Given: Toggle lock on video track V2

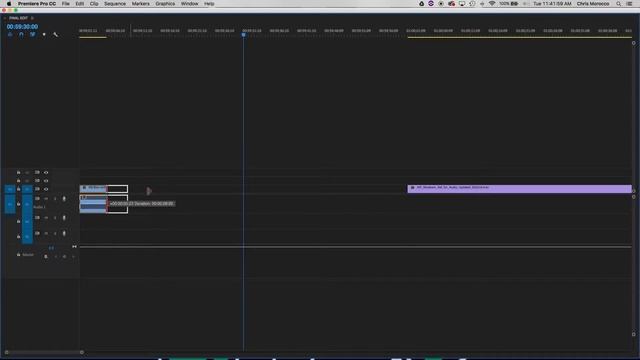Looking at the screenshot, I should tap(18, 181).
